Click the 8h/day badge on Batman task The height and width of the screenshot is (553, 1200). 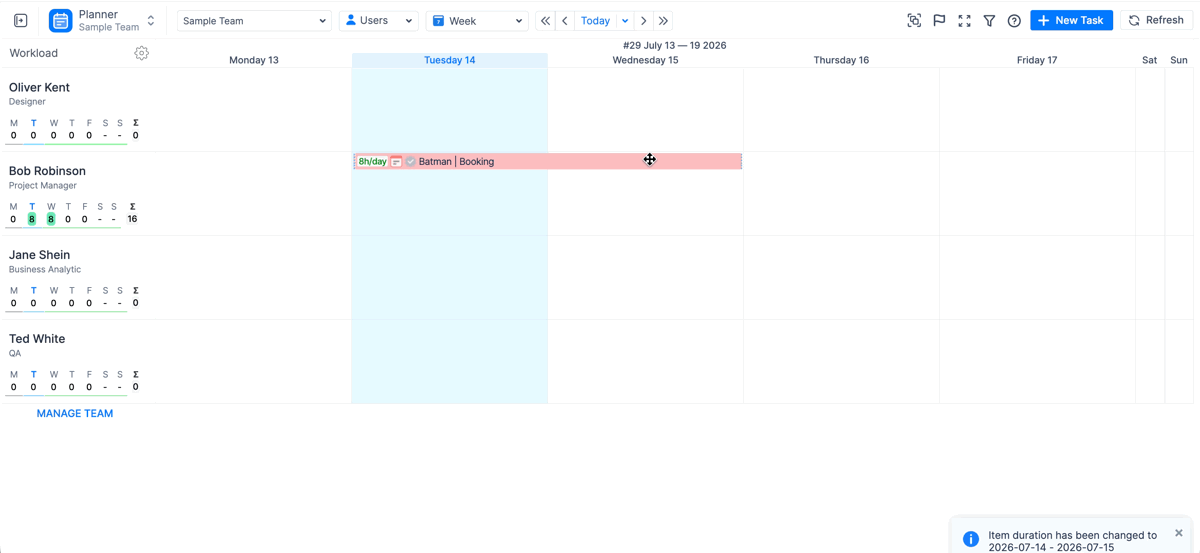(372, 161)
